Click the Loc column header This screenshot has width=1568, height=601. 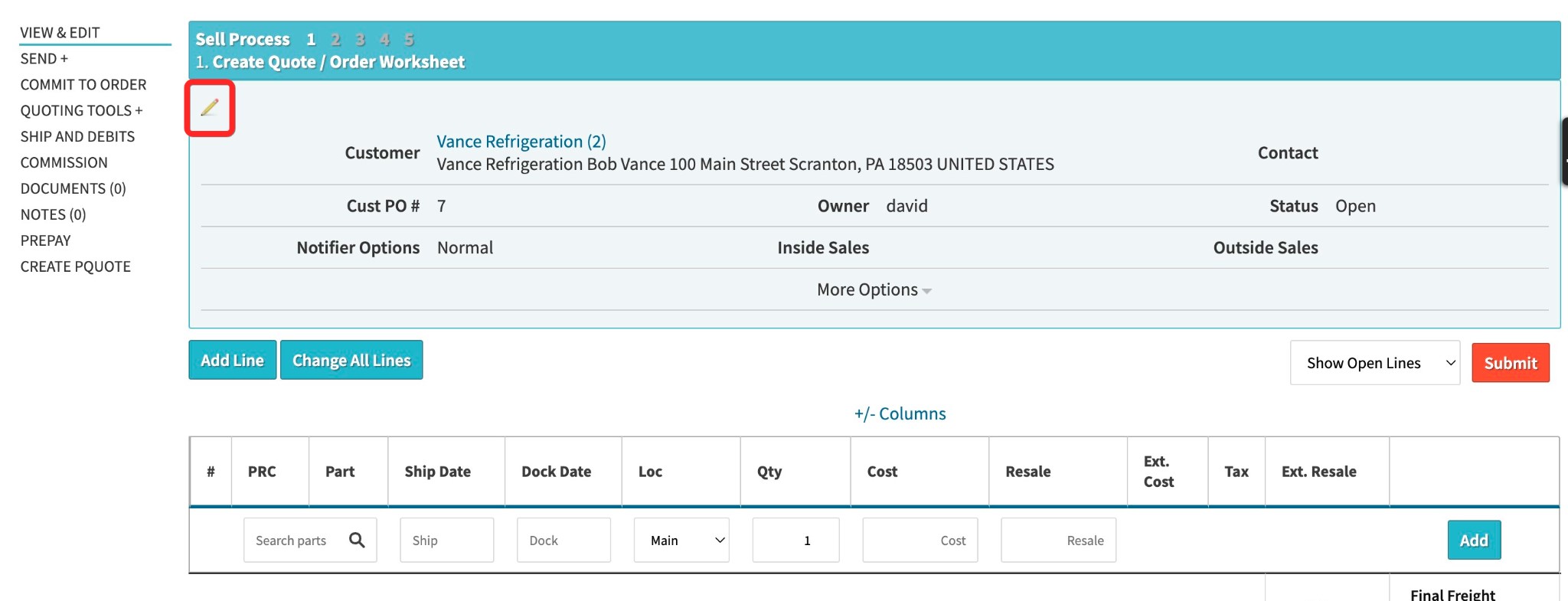pyautogui.click(x=650, y=472)
